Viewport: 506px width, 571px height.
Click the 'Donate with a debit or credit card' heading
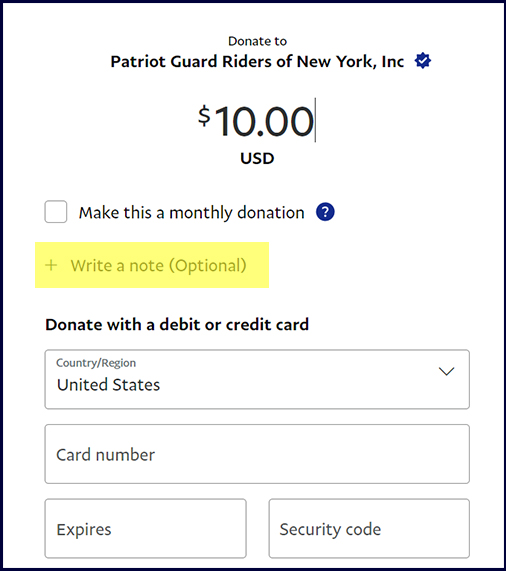[177, 324]
